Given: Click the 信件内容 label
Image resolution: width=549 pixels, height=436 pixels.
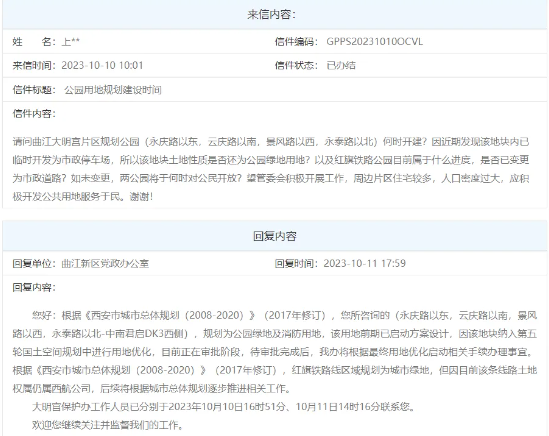Looking at the screenshot, I should (x=34, y=113).
